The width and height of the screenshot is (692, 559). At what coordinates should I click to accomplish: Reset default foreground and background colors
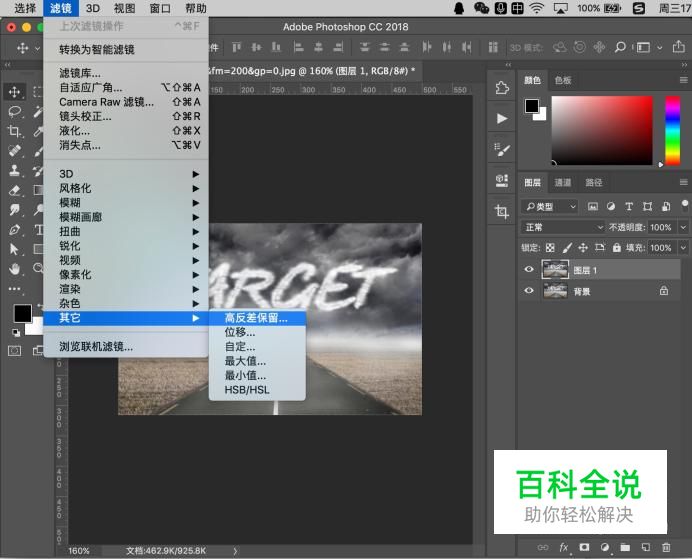(x=16, y=333)
